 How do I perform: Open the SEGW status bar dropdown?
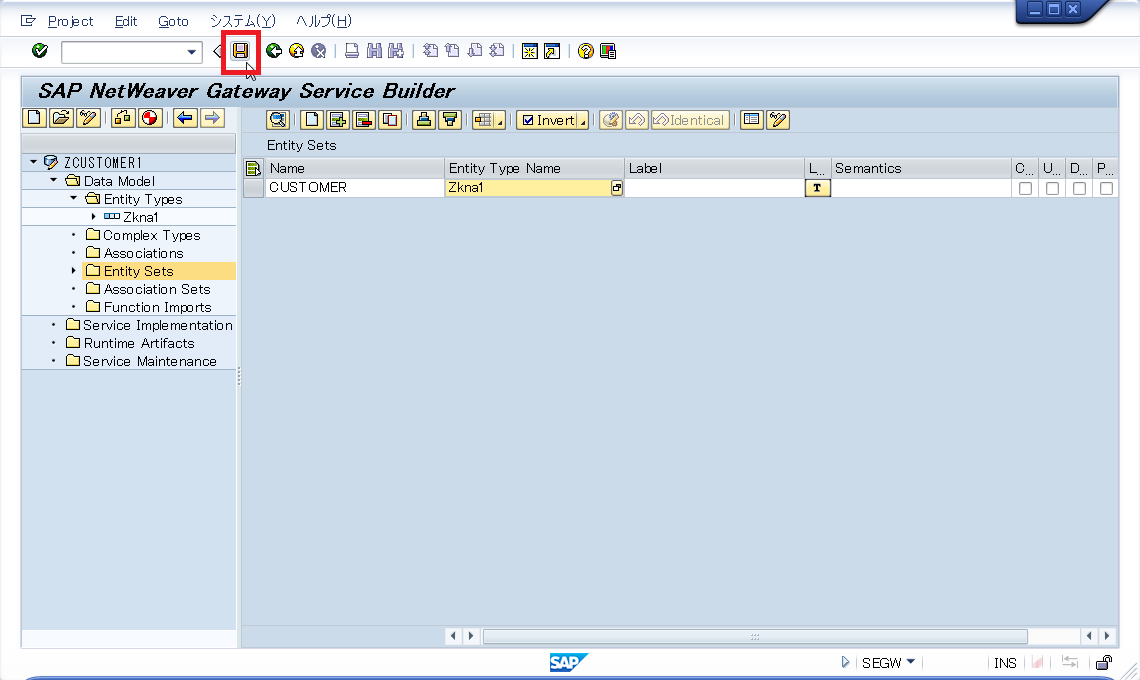tap(910, 662)
